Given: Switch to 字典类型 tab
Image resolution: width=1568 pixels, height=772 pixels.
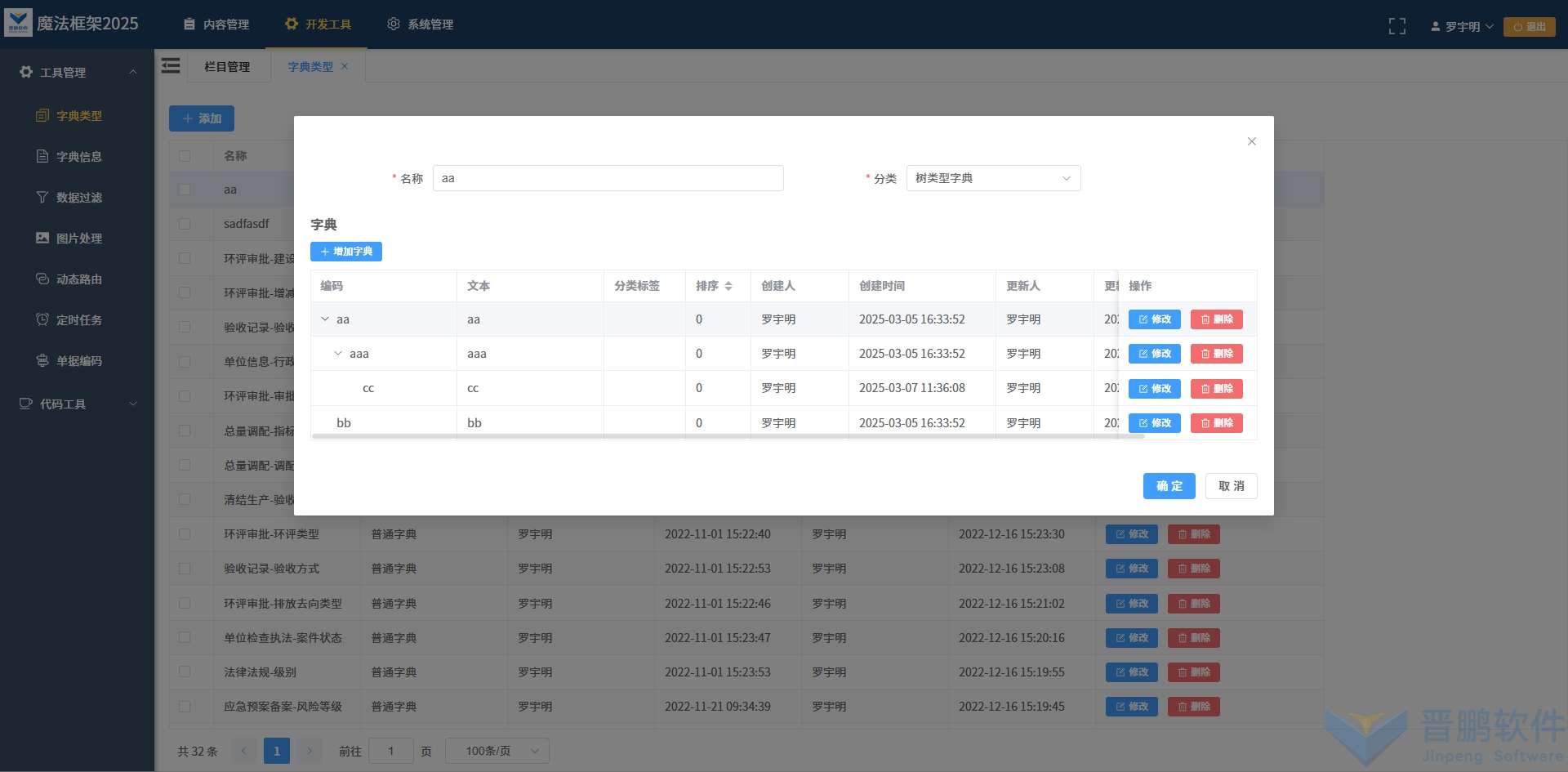Looking at the screenshot, I should (310, 67).
